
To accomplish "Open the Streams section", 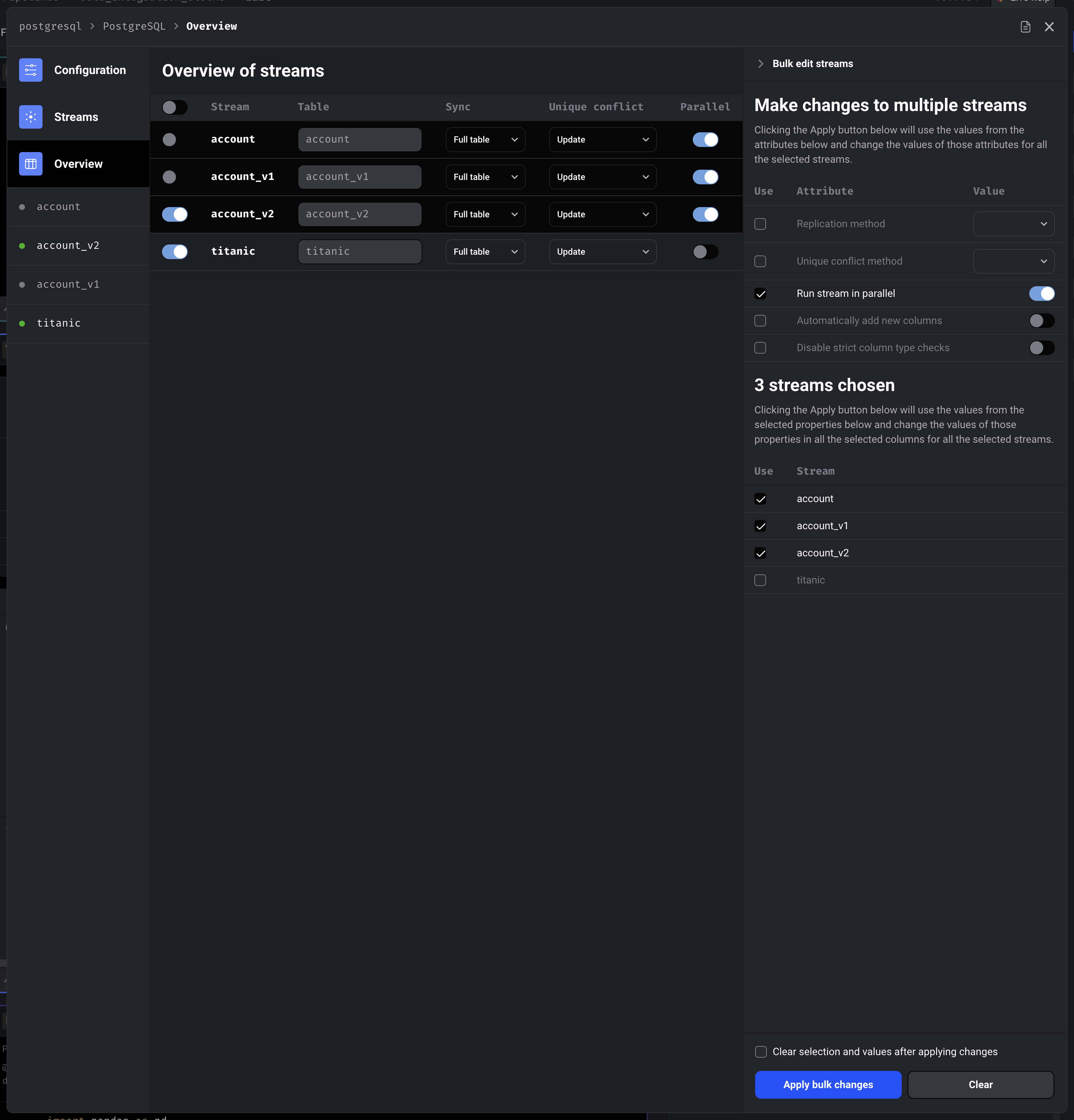I will pyautogui.click(x=78, y=117).
